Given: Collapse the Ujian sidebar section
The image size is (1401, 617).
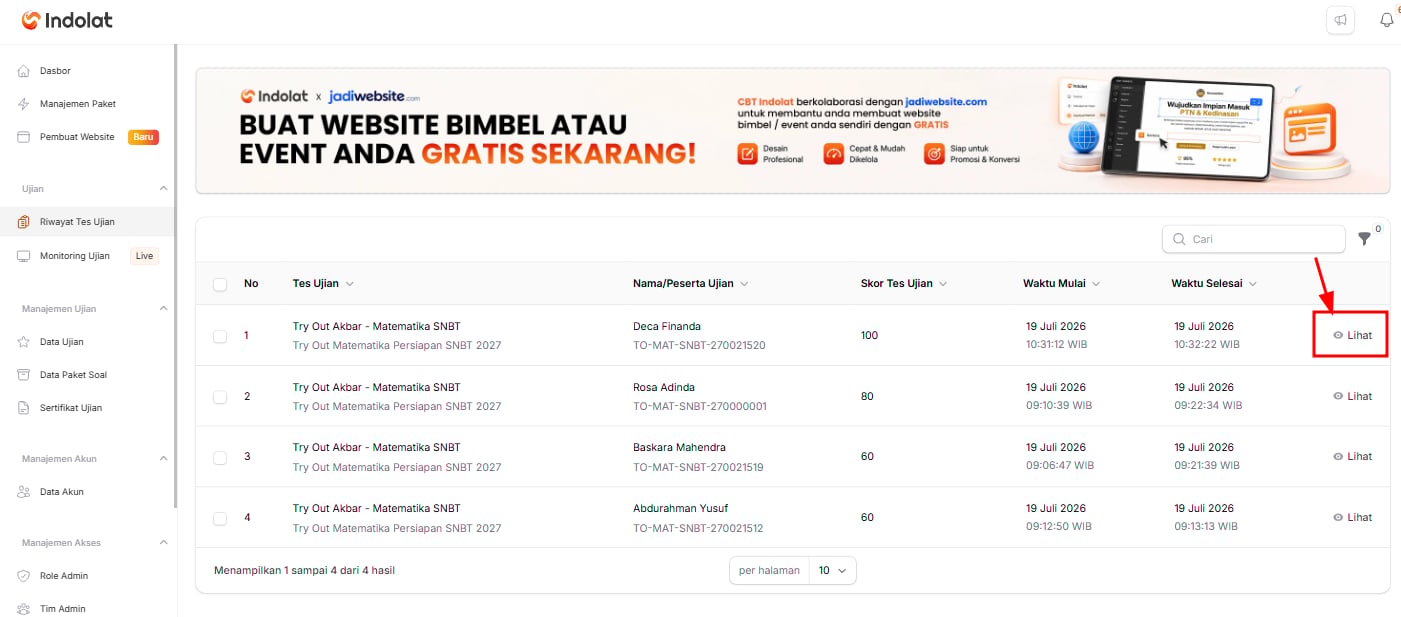Looking at the screenshot, I should click(x=164, y=188).
